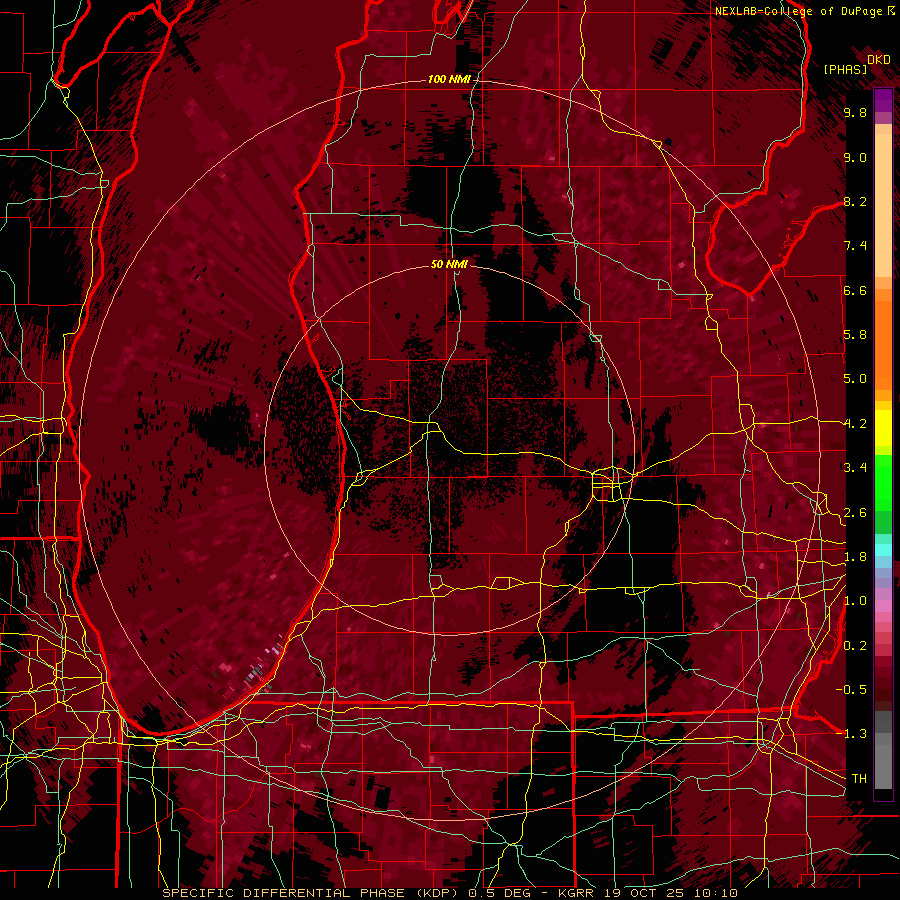The height and width of the screenshot is (900, 900).
Task: Click the 8.2 value on the color scale
Action: point(855,201)
